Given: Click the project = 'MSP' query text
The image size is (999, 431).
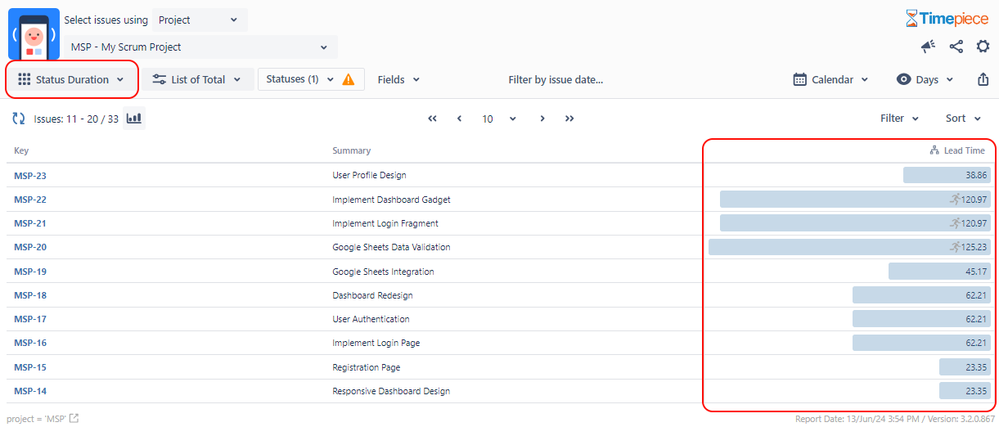Looking at the screenshot, I should pos(36,419).
